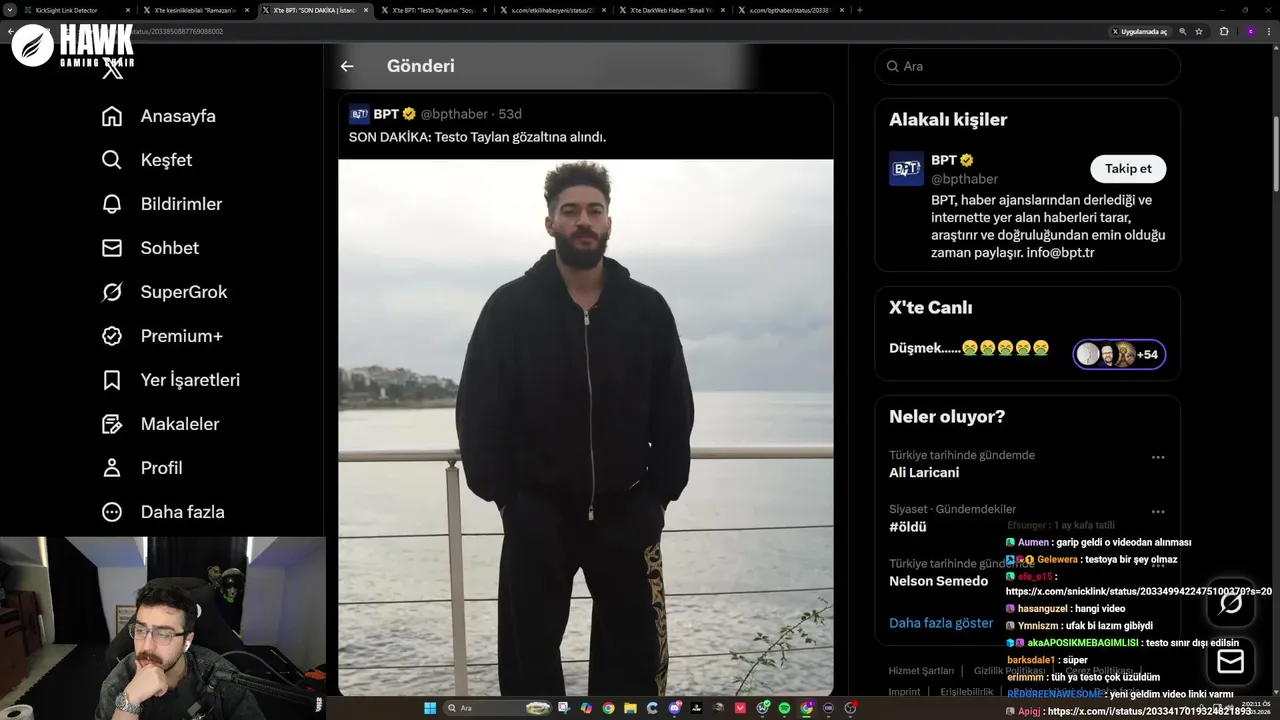Click back arrow next to Gönderi
1280x720 pixels.
[x=347, y=66]
